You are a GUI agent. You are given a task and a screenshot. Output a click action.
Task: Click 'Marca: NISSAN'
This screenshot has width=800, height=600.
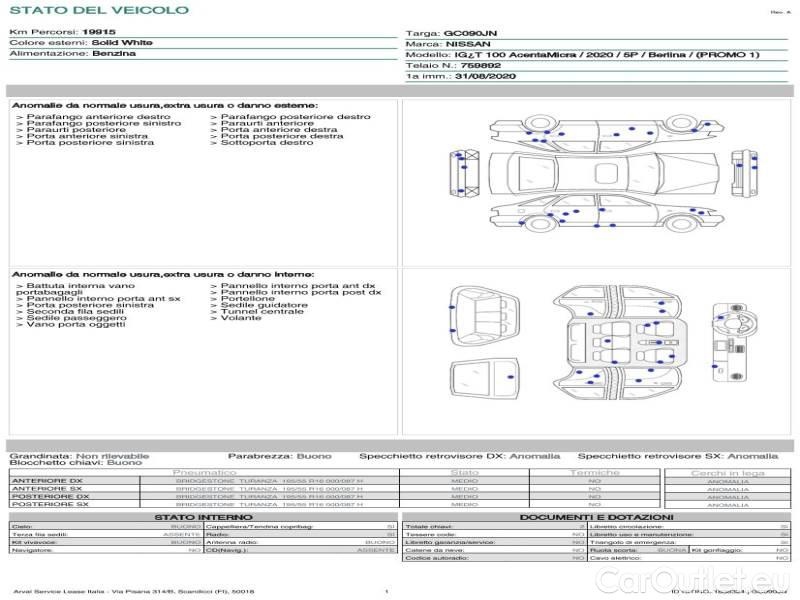pyautogui.click(x=448, y=44)
